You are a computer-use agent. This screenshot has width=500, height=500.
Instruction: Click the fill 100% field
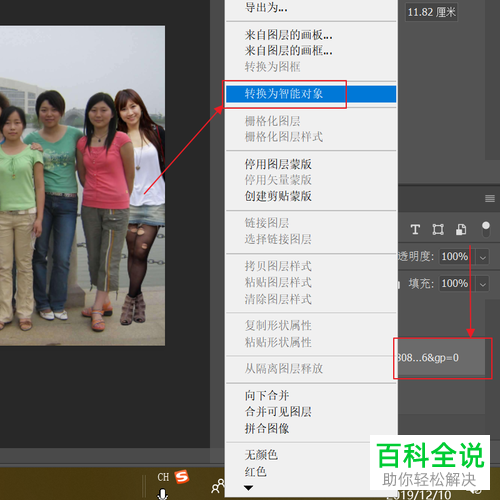pos(457,283)
